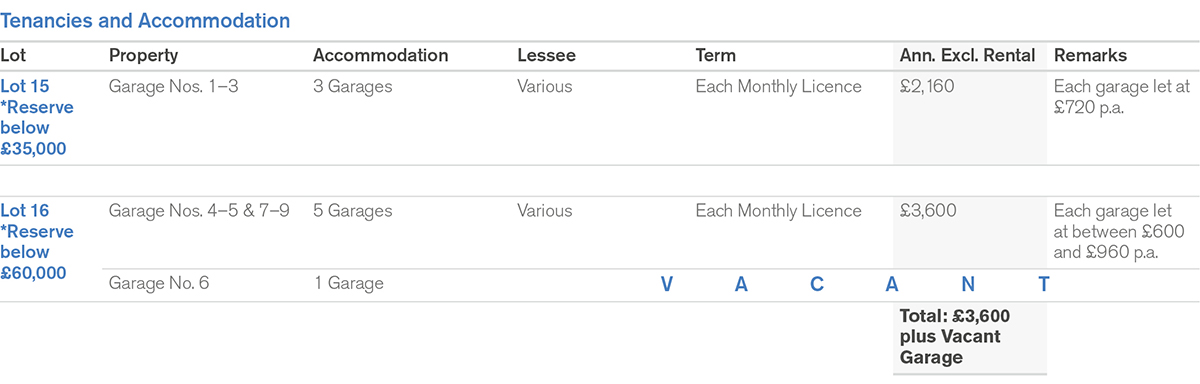Click the Tenancies and Accommodation heading
This screenshot has height=384, width=1200.
coord(146,20)
